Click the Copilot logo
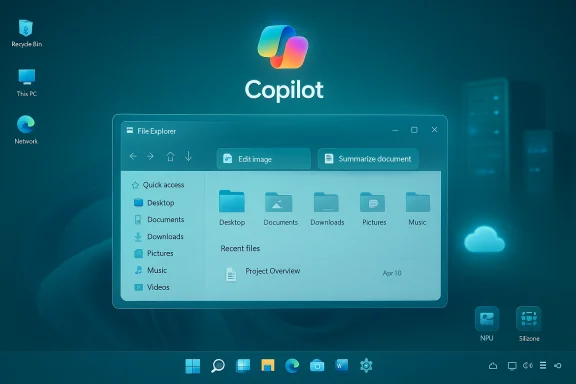 (283, 47)
